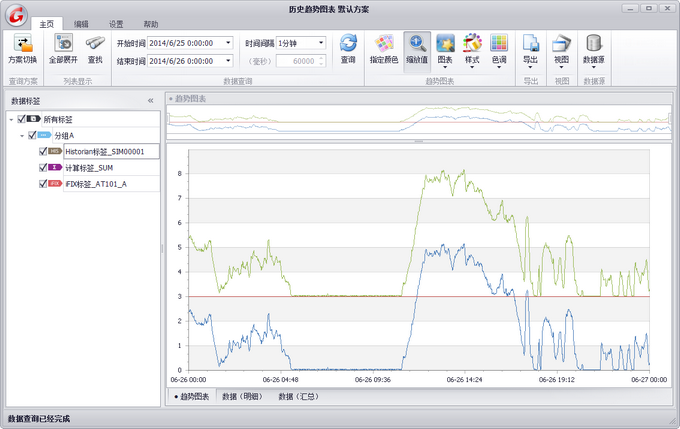Viewport: 680px width, 429px height.
Task: Open the 视图 view icon
Action: tap(562, 43)
